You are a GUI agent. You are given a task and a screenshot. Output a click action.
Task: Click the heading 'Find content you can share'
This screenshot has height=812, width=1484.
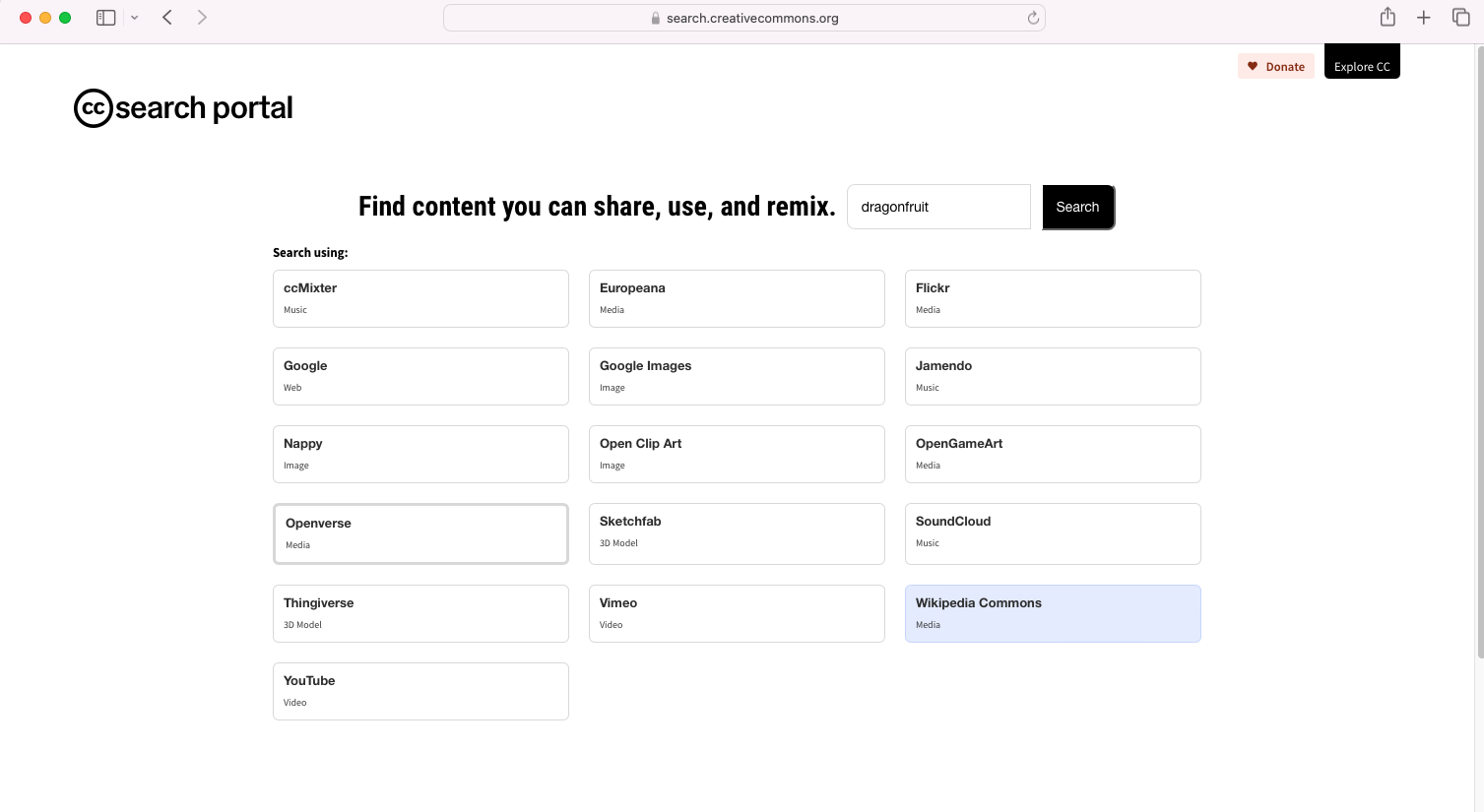pos(597,207)
